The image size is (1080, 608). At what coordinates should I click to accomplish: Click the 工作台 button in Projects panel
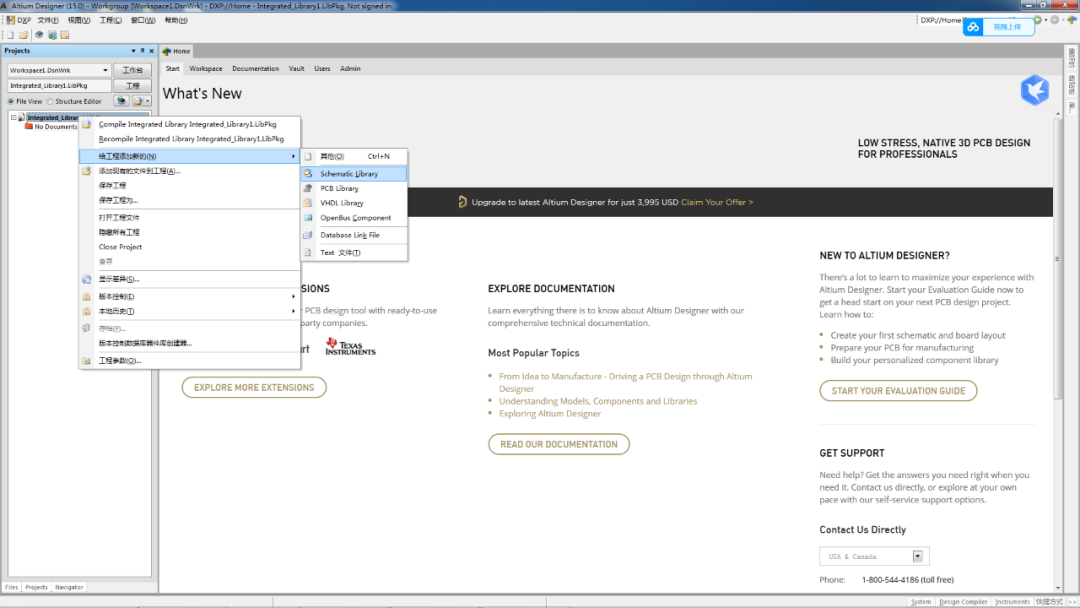click(132, 70)
